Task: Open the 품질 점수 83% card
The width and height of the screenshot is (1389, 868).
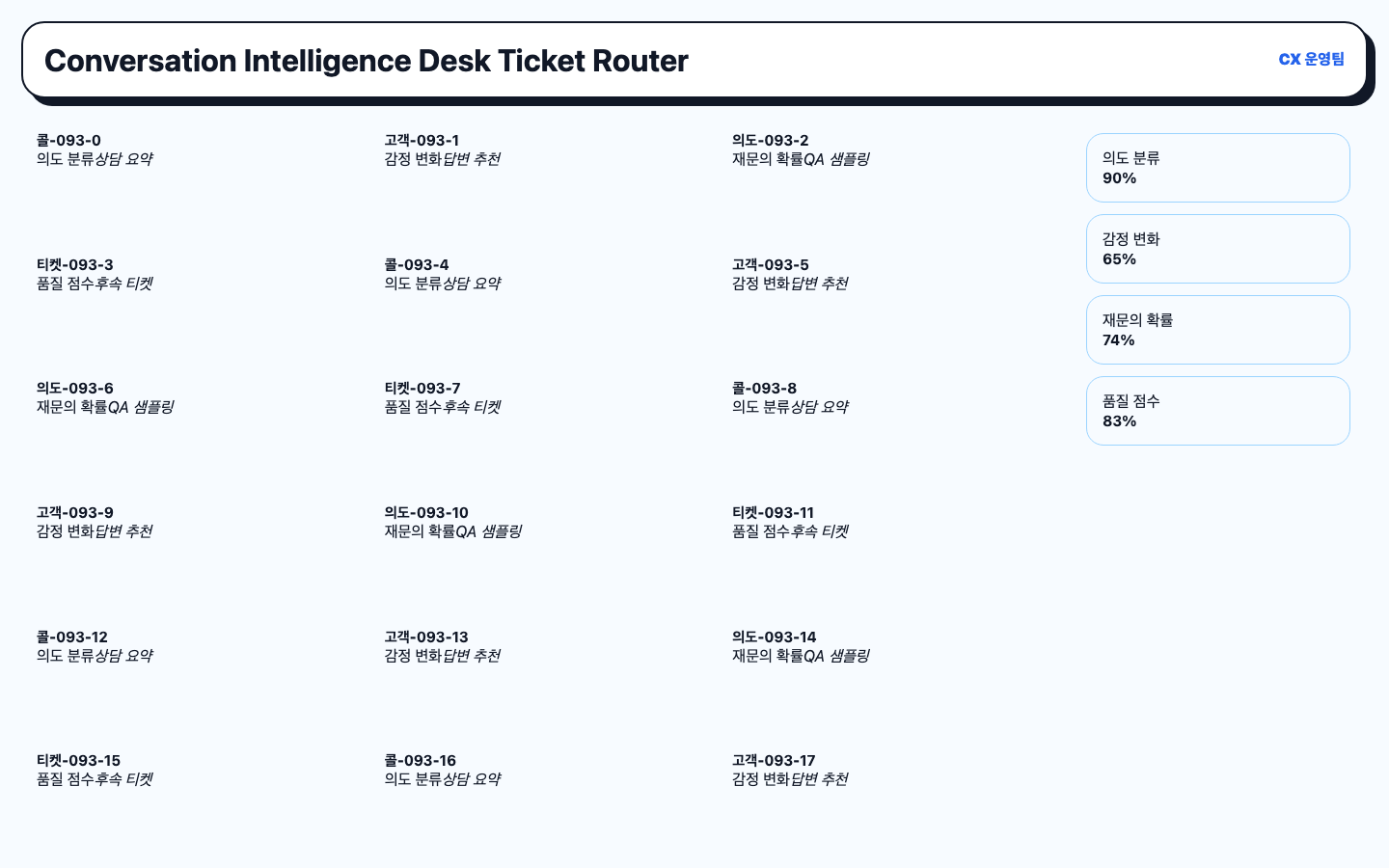Action: click(1217, 411)
